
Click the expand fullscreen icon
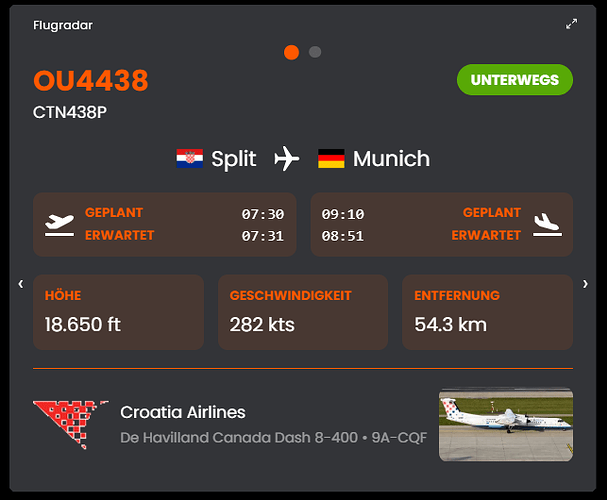572,24
